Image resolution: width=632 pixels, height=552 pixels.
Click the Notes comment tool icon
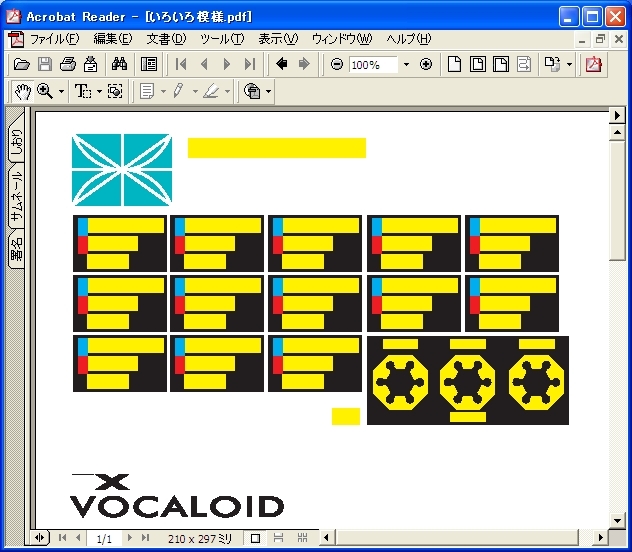click(147, 91)
